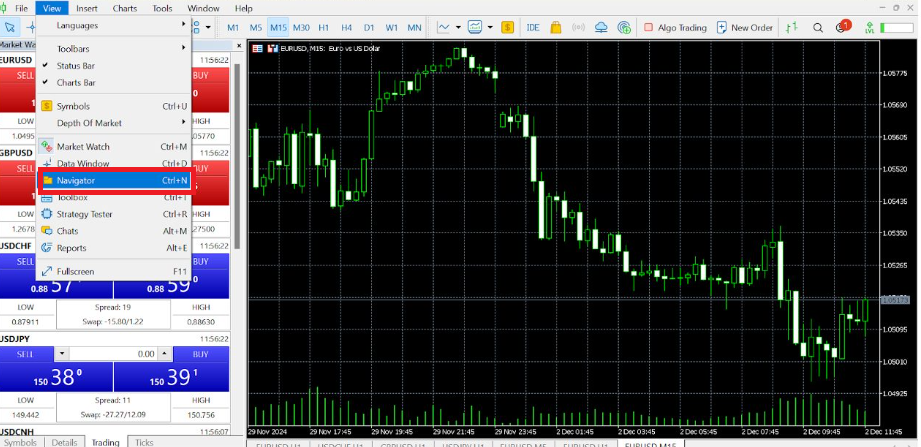Select the crosshair tool

tap(29, 27)
